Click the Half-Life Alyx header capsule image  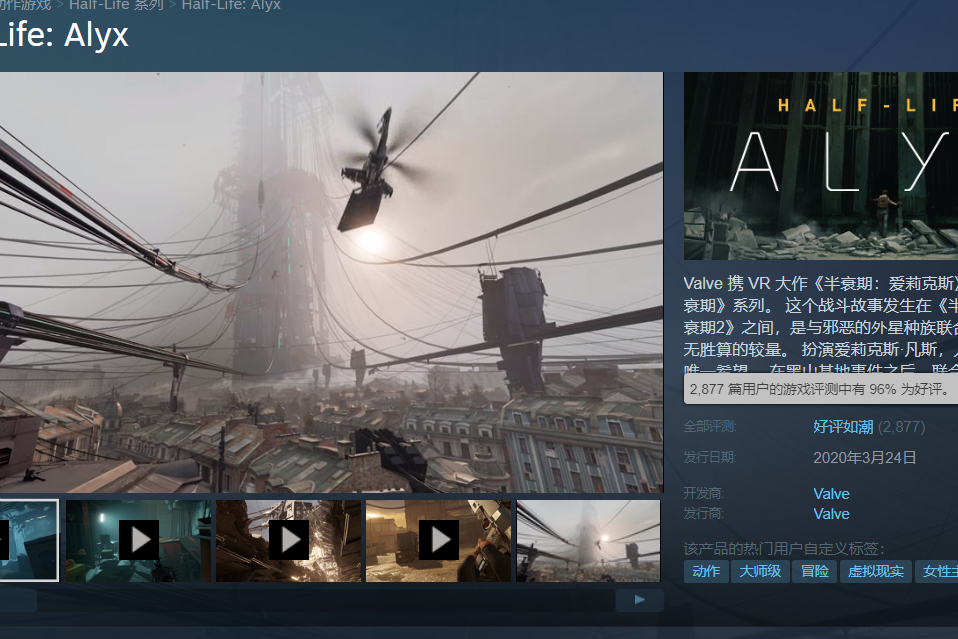821,166
